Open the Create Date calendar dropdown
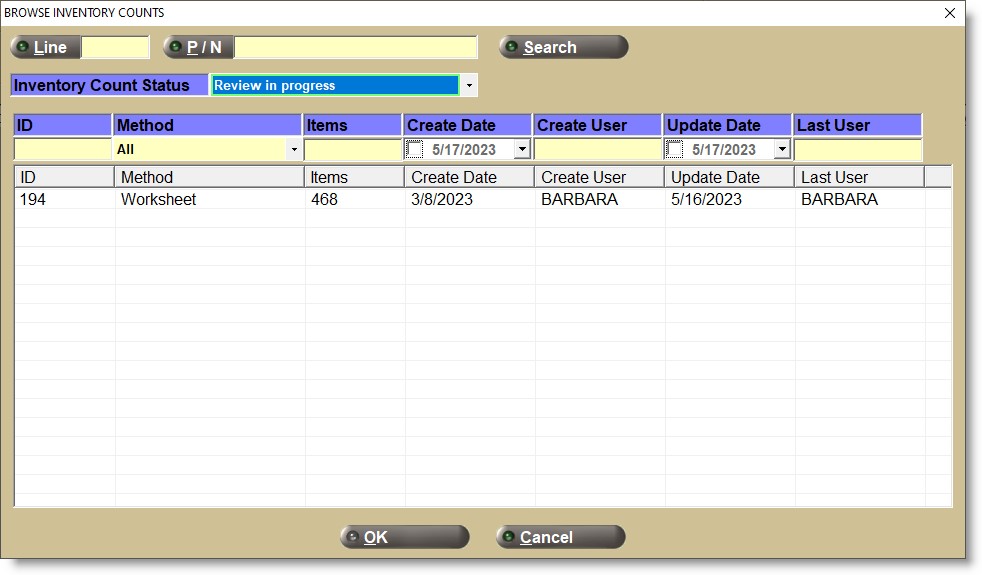 coord(521,150)
